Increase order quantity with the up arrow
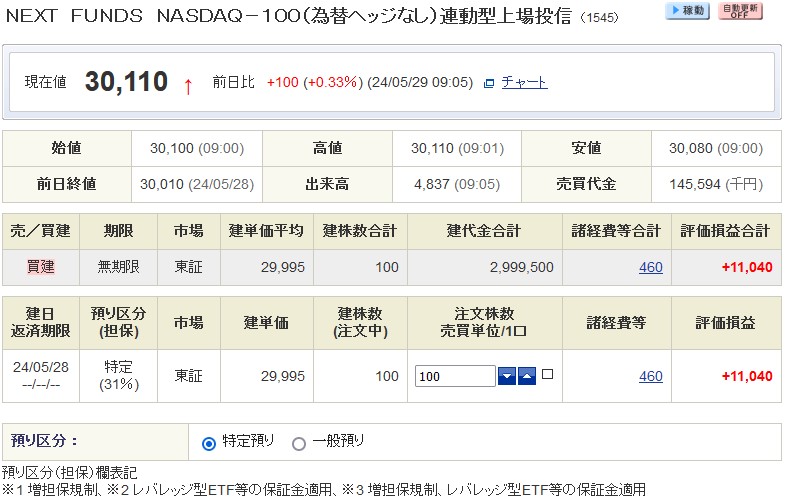This screenshot has height=503, width=791. click(527, 376)
